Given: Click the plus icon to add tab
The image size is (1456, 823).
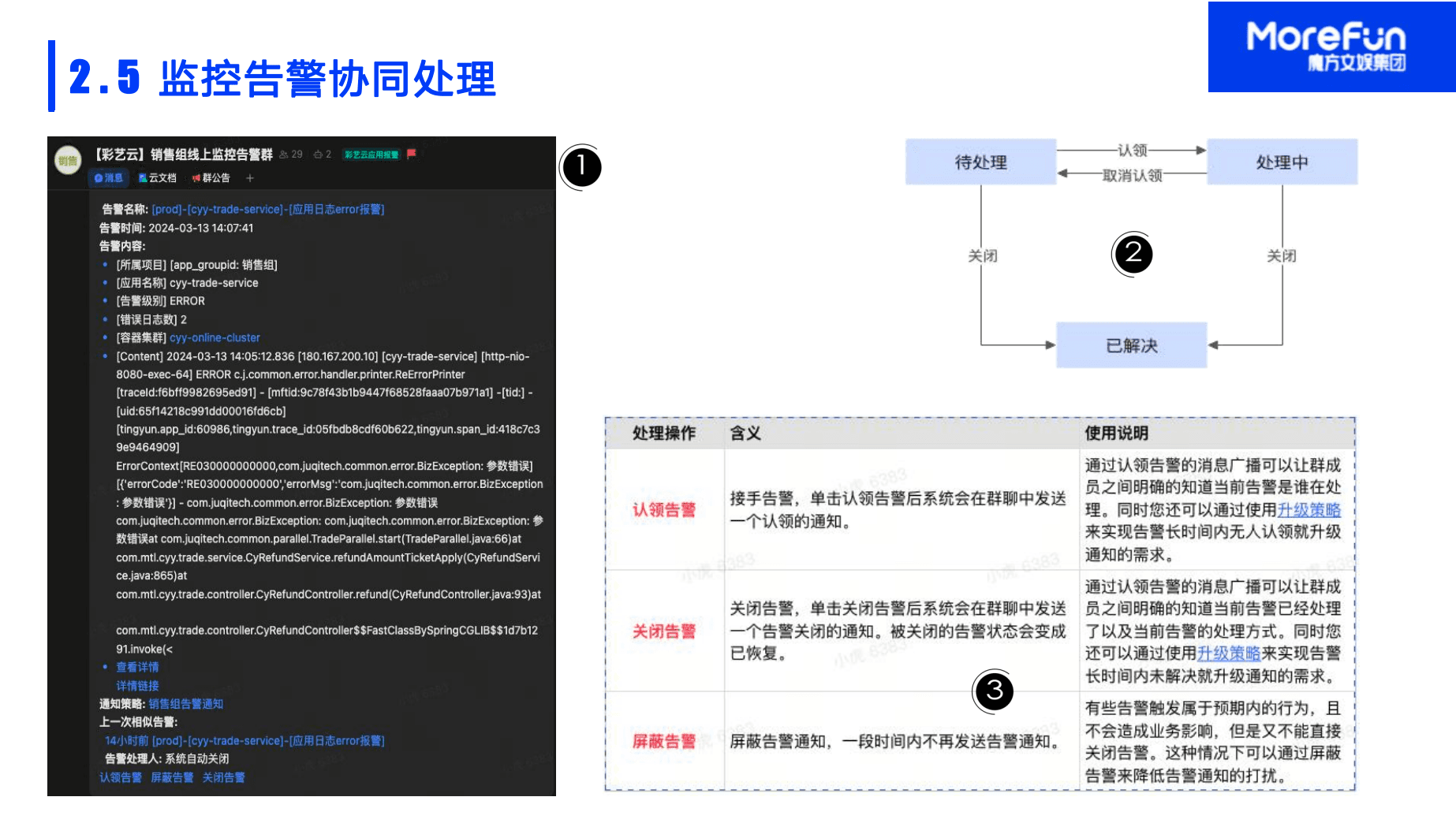Looking at the screenshot, I should point(250,178).
